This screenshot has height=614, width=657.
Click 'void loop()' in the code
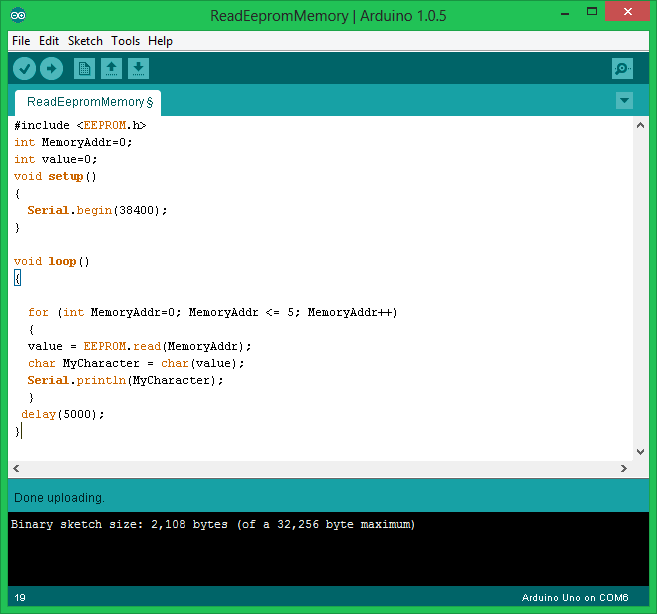(x=52, y=262)
